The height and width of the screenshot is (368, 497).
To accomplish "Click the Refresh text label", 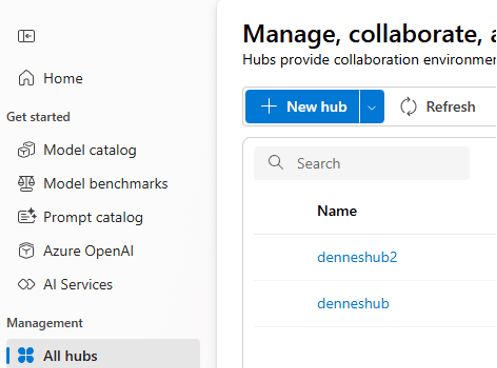I will [x=451, y=107].
